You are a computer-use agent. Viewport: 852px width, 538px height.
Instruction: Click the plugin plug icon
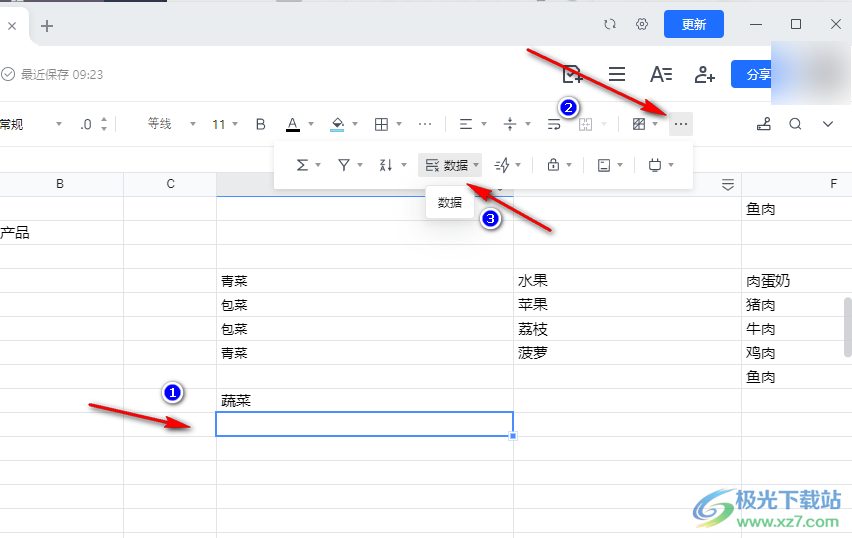click(x=655, y=165)
